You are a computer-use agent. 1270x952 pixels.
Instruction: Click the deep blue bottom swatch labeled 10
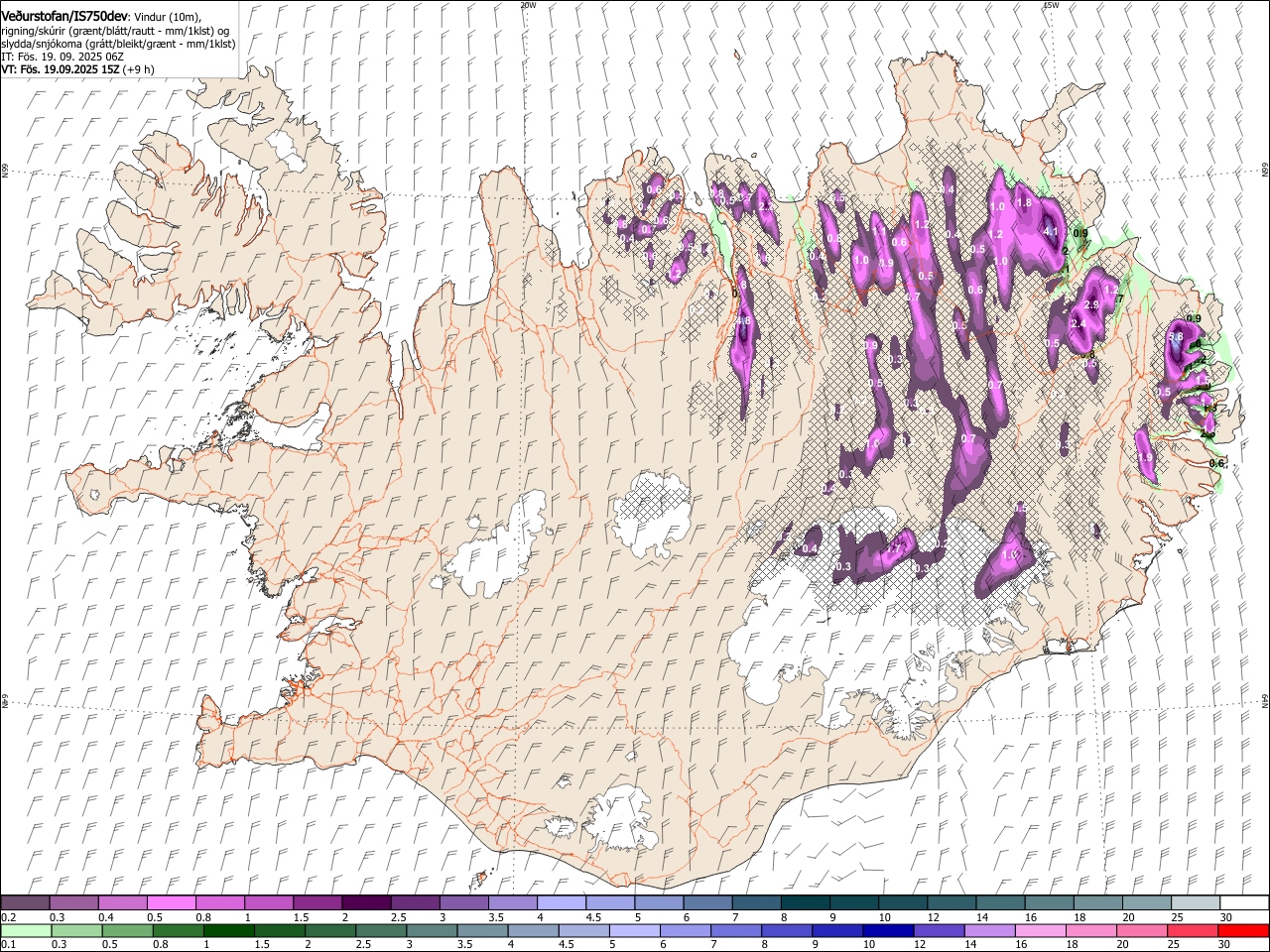[887, 930]
